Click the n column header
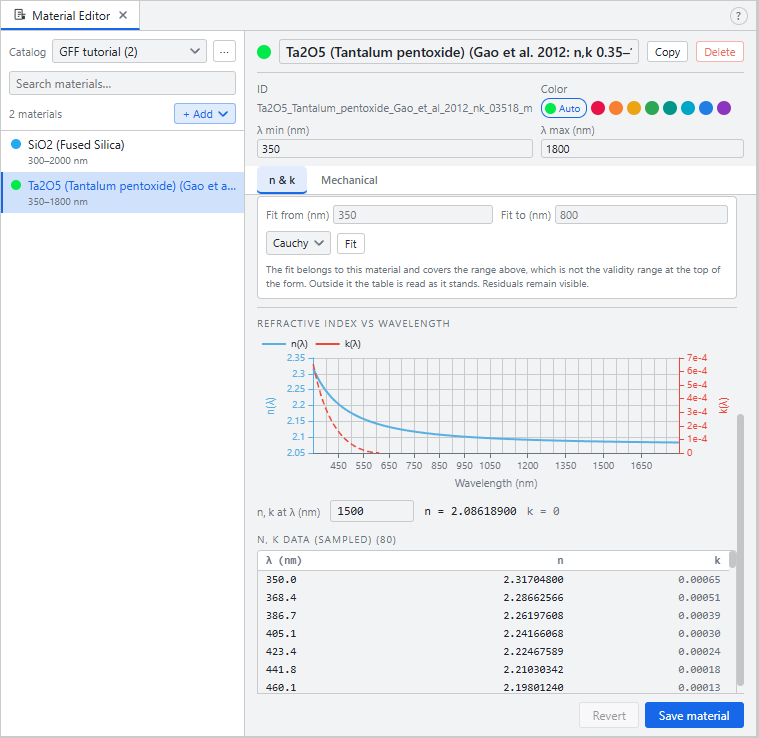 click(560, 560)
